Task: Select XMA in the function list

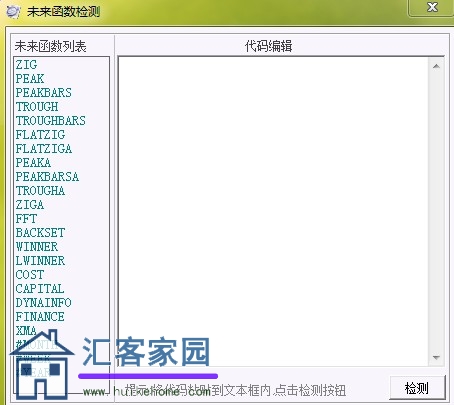Action: (26, 330)
